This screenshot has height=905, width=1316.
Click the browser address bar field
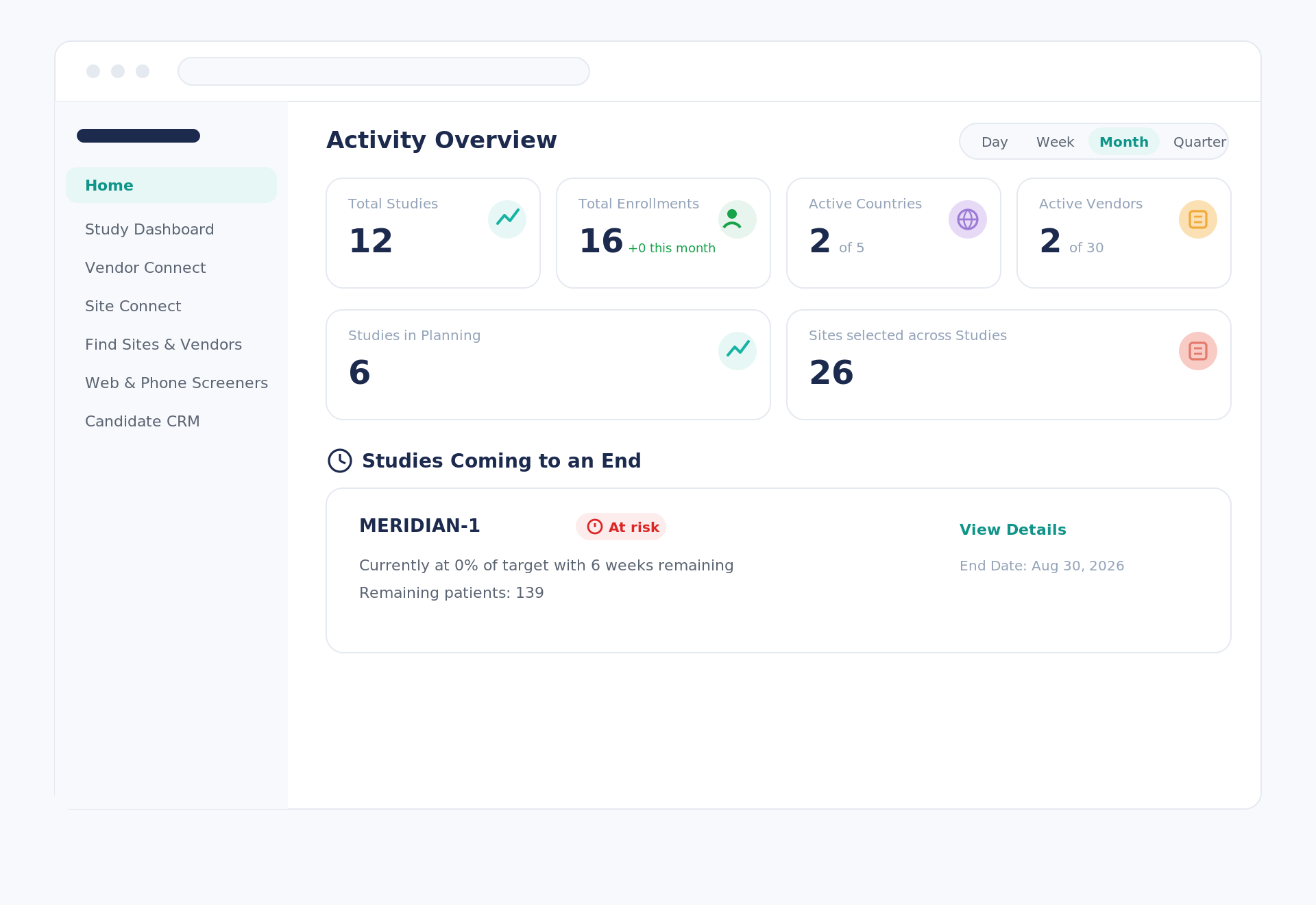(384, 71)
